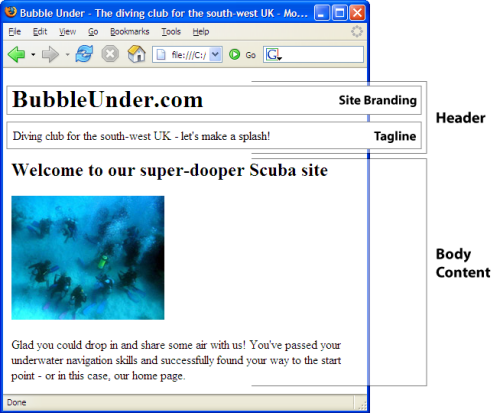This screenshot has height=413, width=500.
Task: Reload the page with the Refresh icon
Action: coord(84,54)
